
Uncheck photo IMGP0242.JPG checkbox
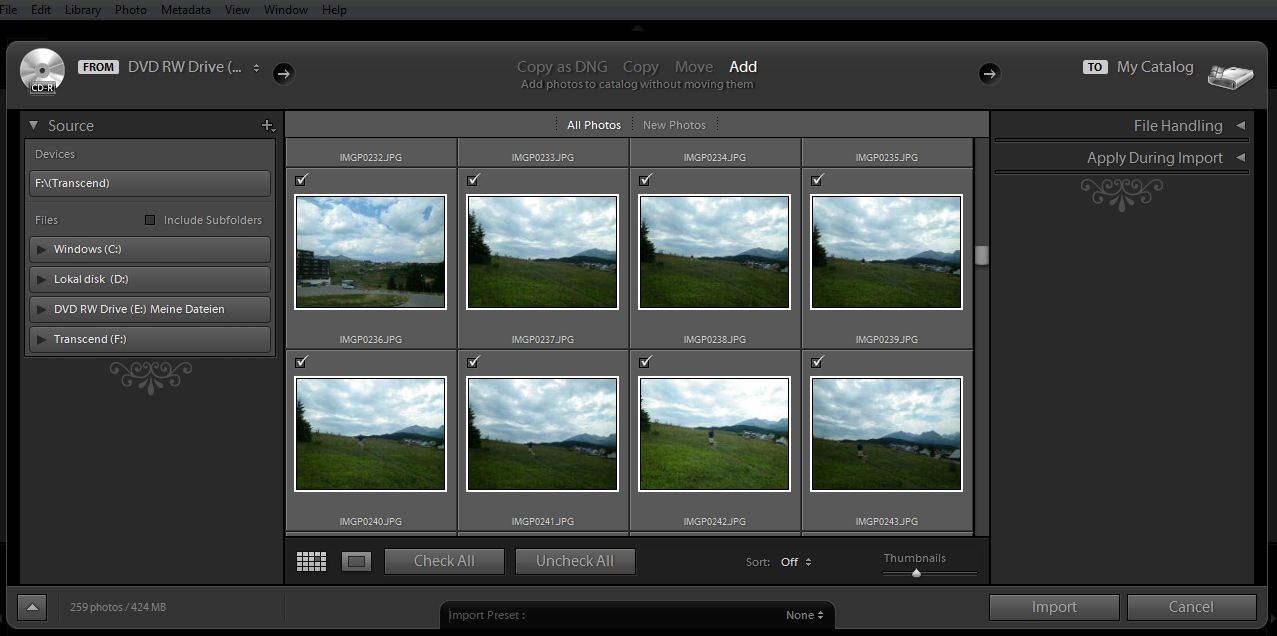pyautogui.click(x=646, y=362)
